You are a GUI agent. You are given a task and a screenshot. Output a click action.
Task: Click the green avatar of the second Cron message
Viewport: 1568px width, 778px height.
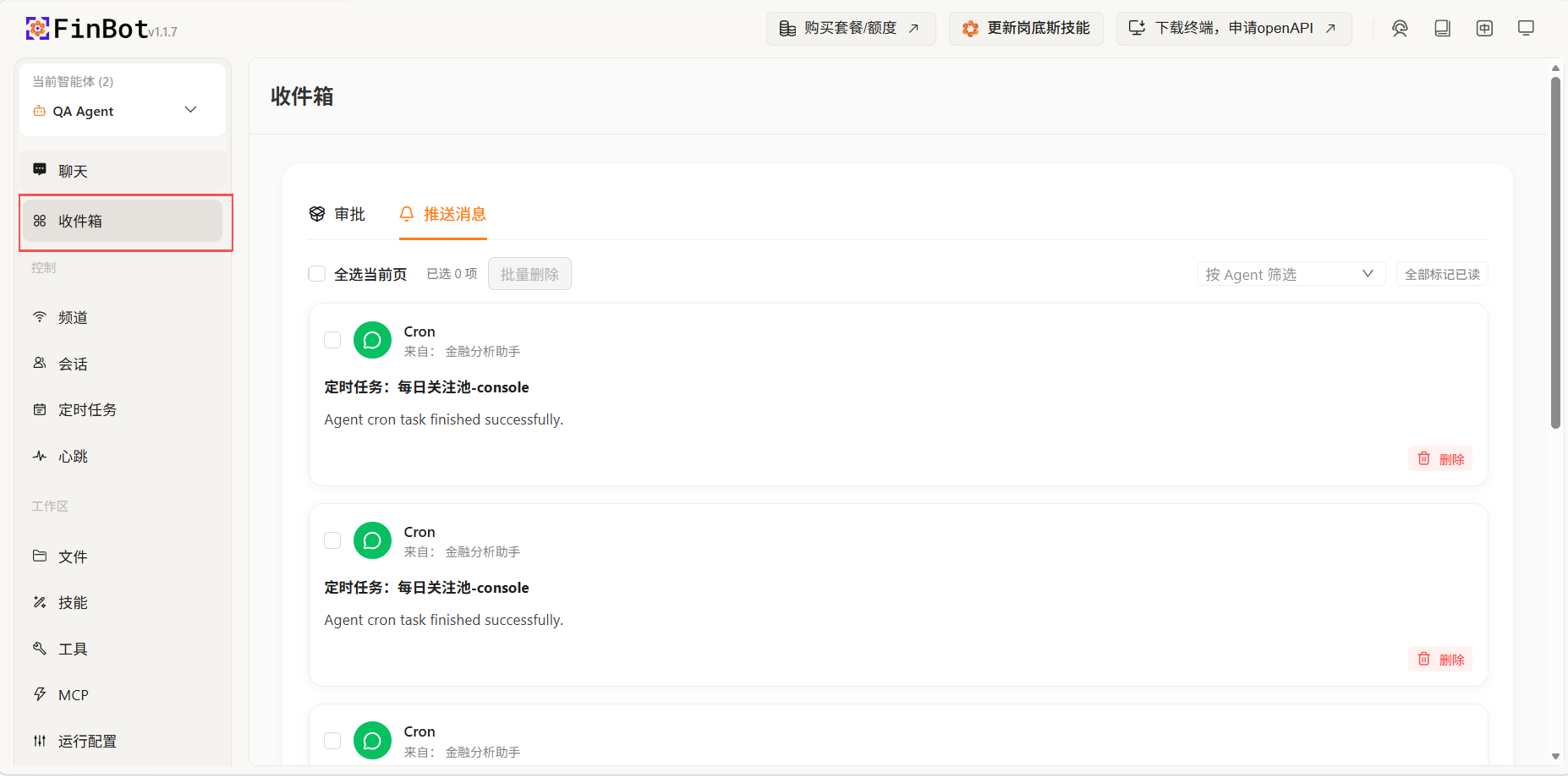372,540
